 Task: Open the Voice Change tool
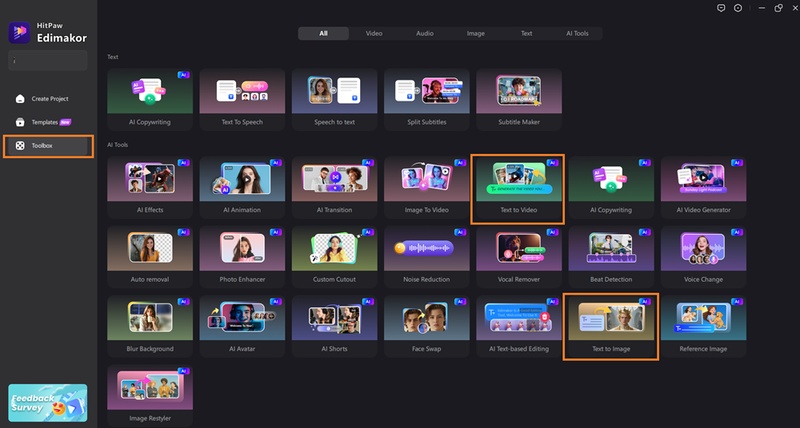pos(703,257)
